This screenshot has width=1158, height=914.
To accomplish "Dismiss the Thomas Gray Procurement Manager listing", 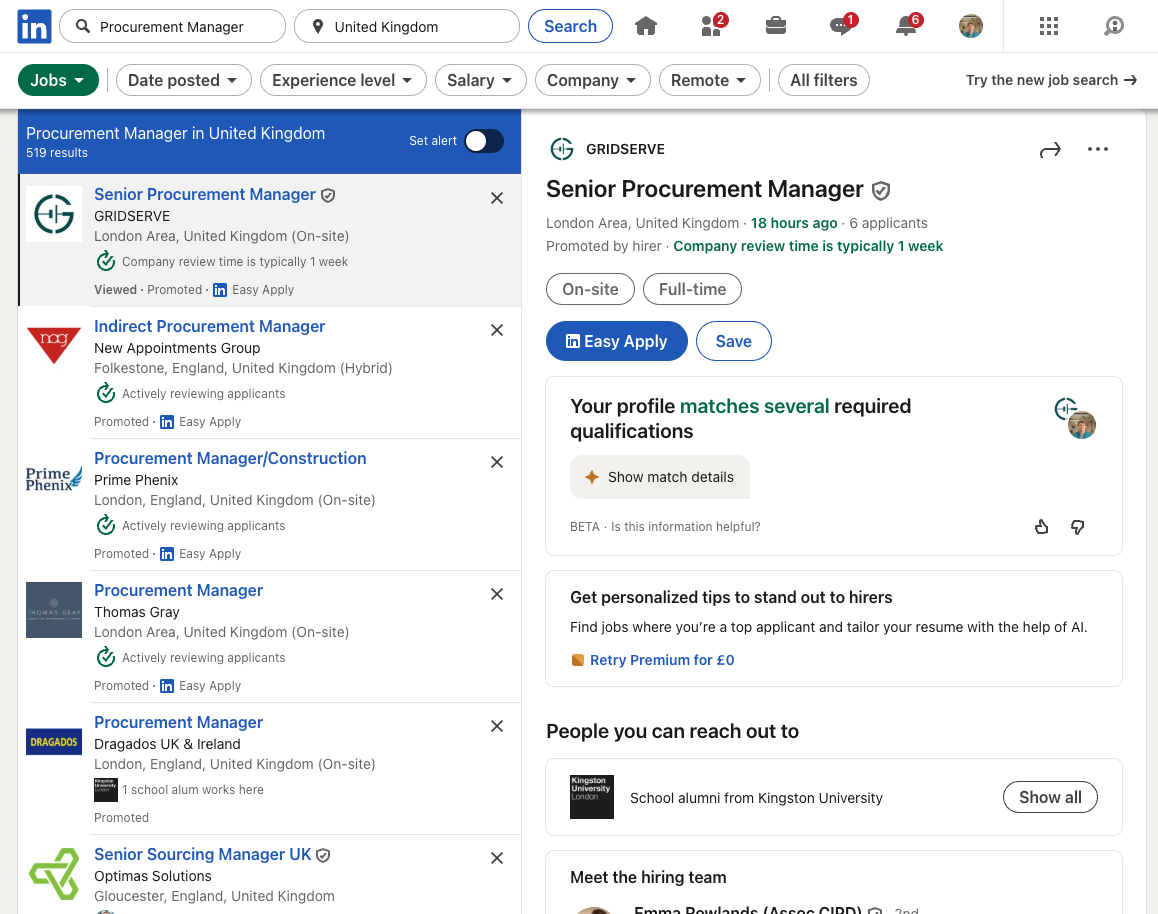I will pyautogui.click(x=497, y=594).
